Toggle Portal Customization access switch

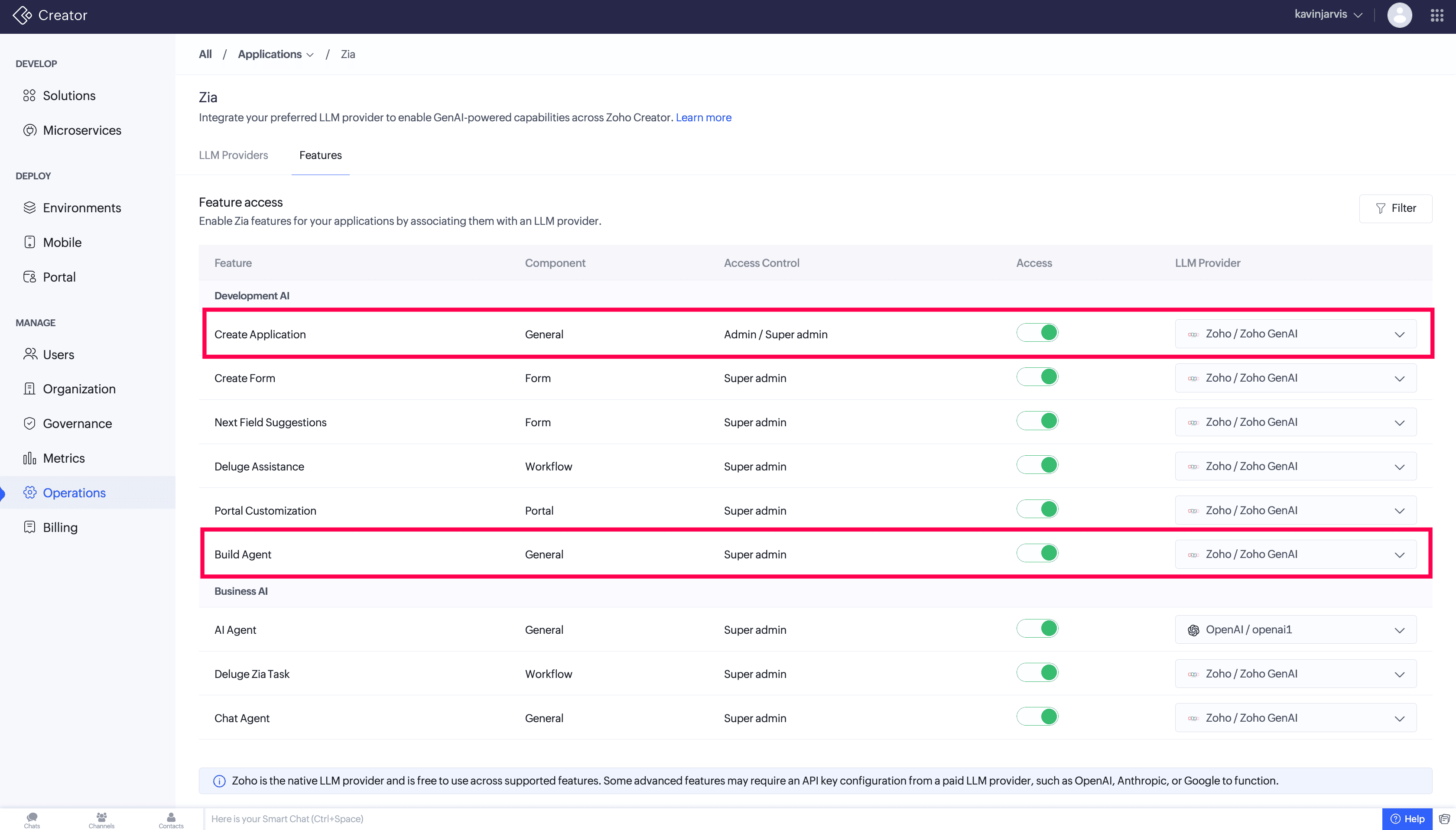click(1037, 509)
